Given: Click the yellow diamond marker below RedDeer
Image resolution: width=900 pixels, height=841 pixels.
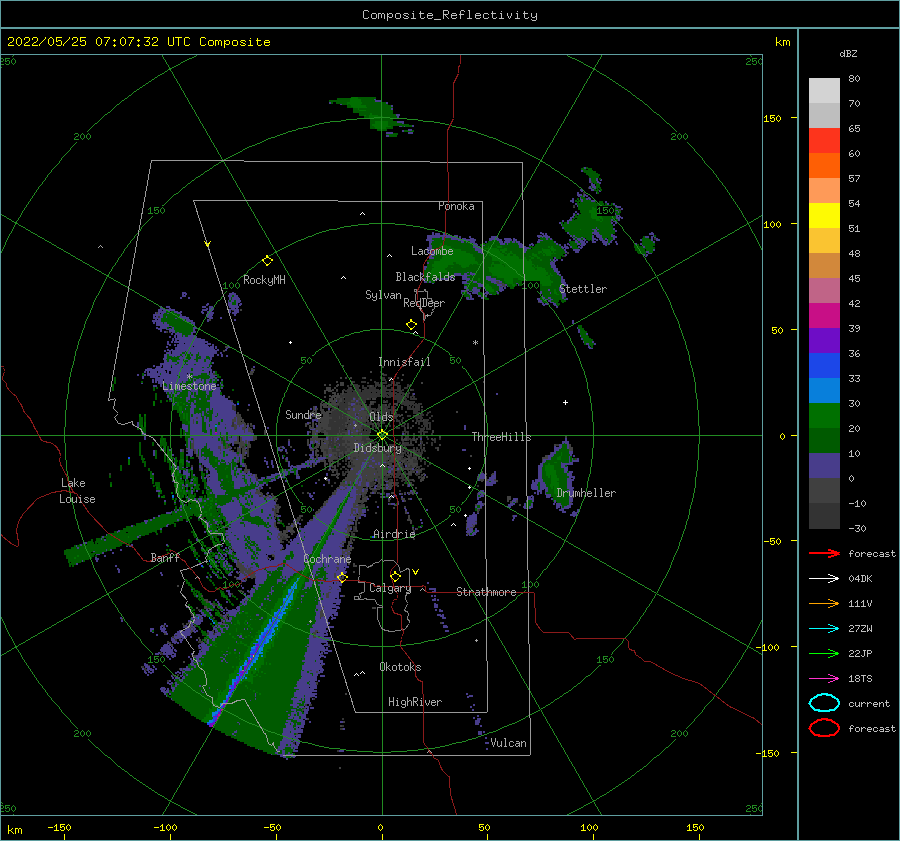Looking at the screenshot, I should tap(411, 325).
